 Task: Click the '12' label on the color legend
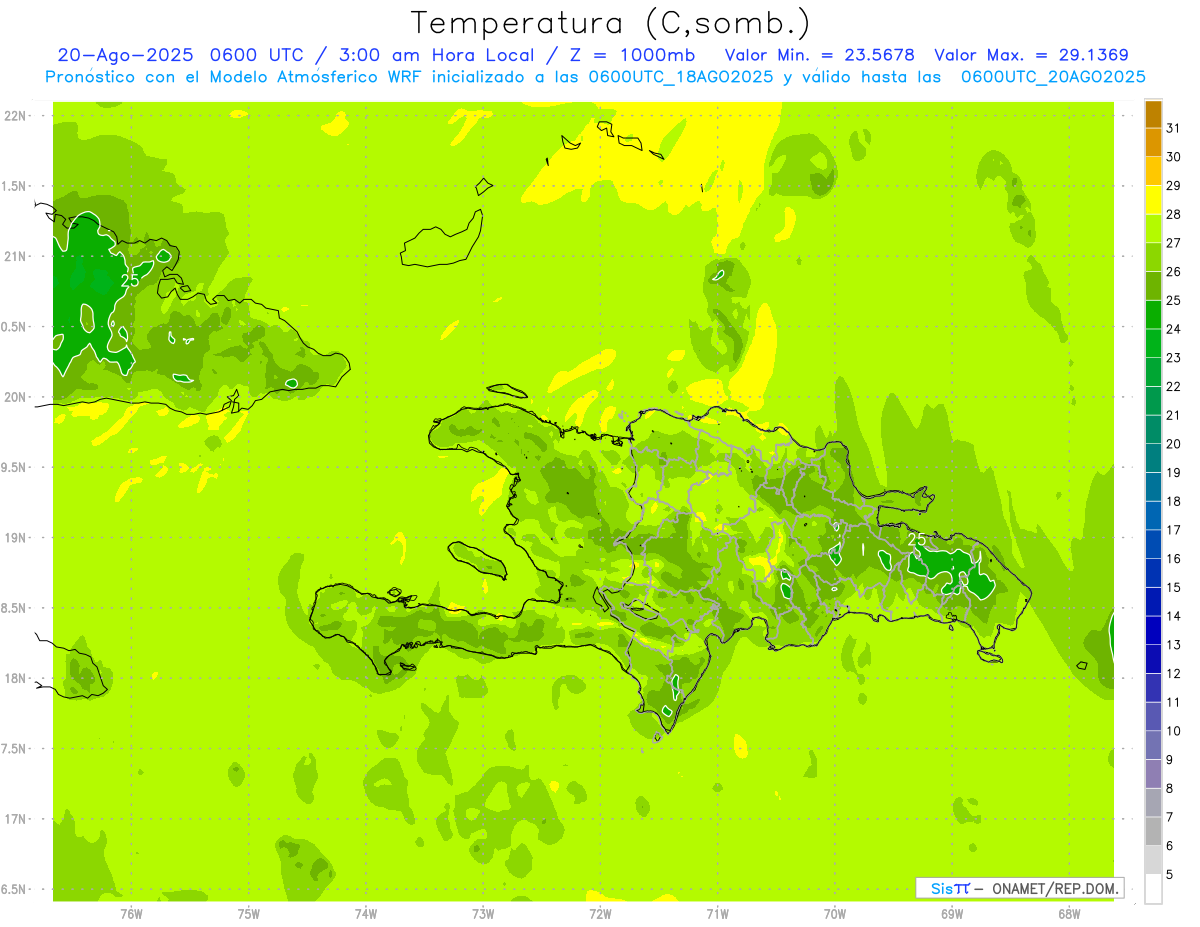1174,674
